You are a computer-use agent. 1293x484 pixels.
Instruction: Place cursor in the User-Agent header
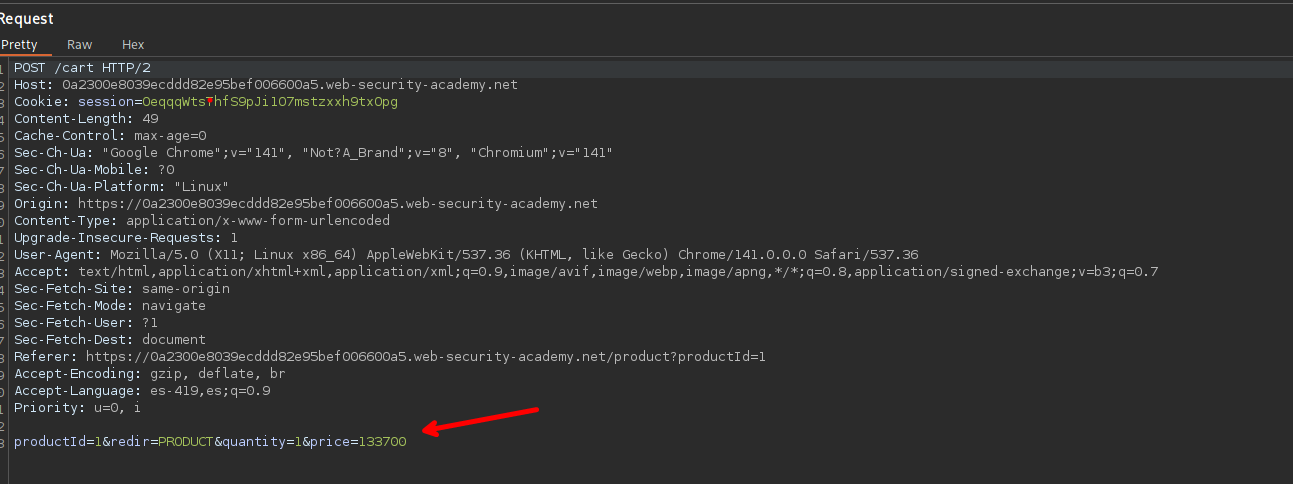466,255
